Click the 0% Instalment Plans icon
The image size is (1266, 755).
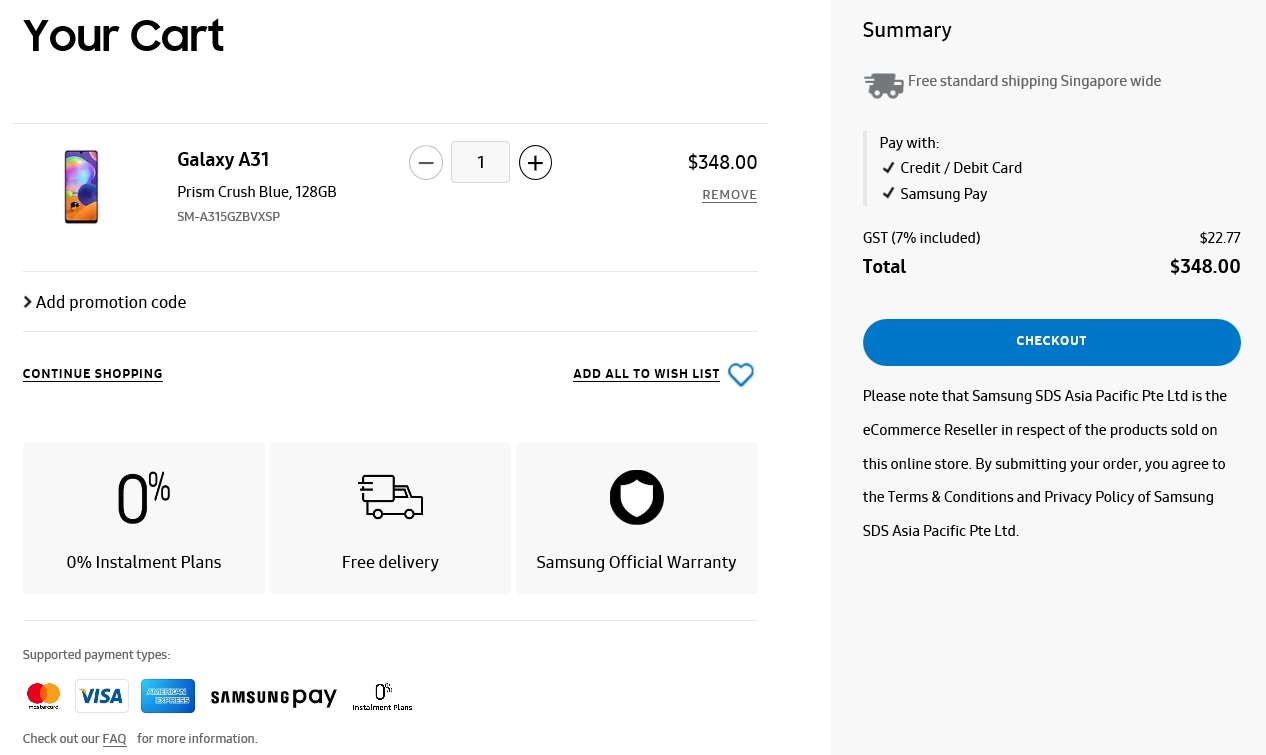tap(144, 497)
